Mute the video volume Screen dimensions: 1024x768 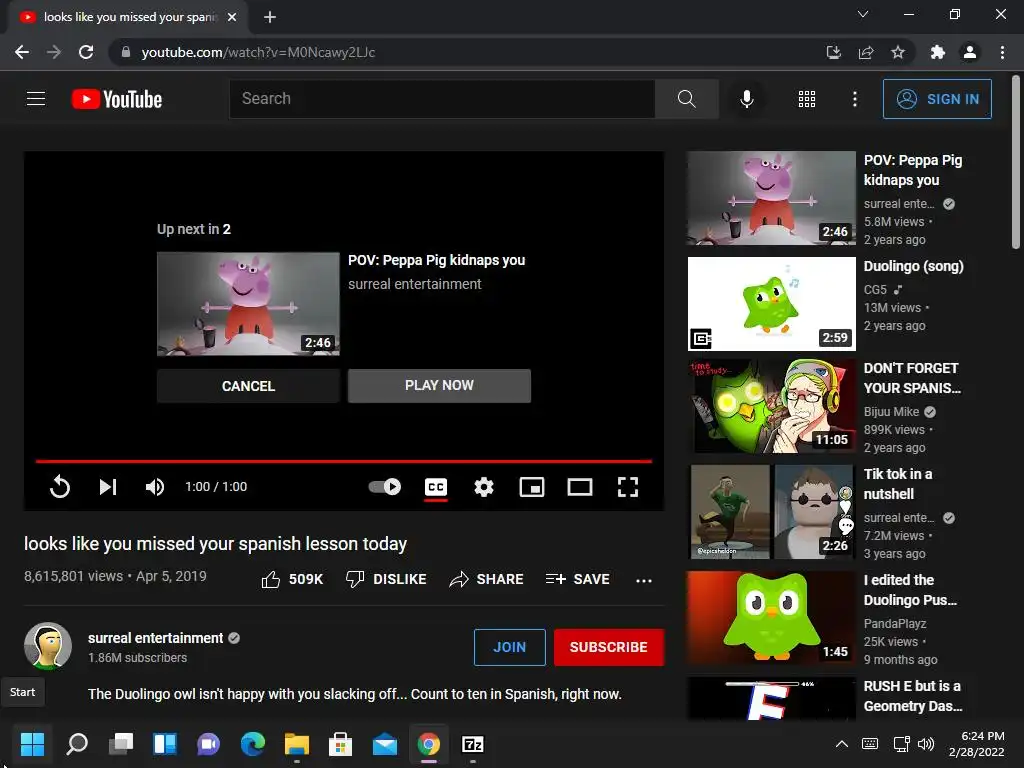155,487
